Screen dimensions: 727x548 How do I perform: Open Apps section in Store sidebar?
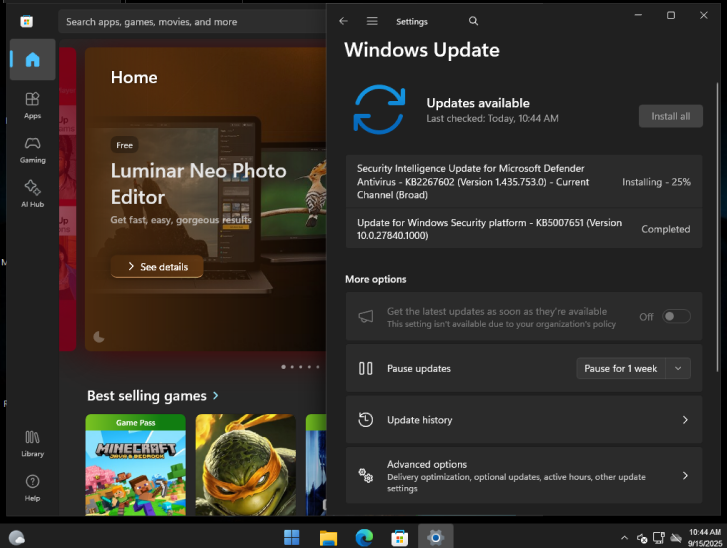[32, 106]
